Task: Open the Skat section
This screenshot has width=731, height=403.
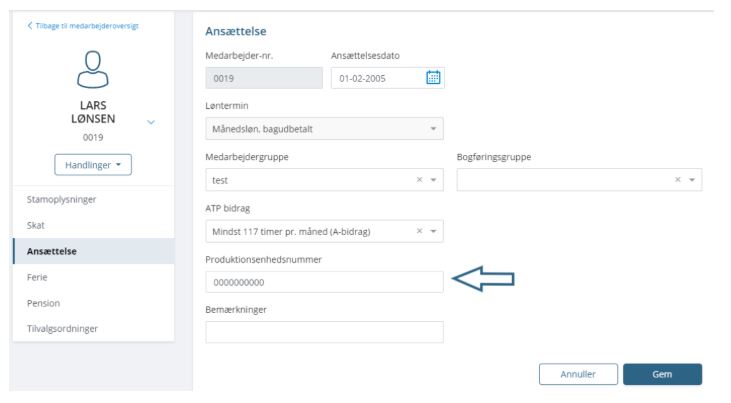Action: pyautogui.click(x=35, y=226)
